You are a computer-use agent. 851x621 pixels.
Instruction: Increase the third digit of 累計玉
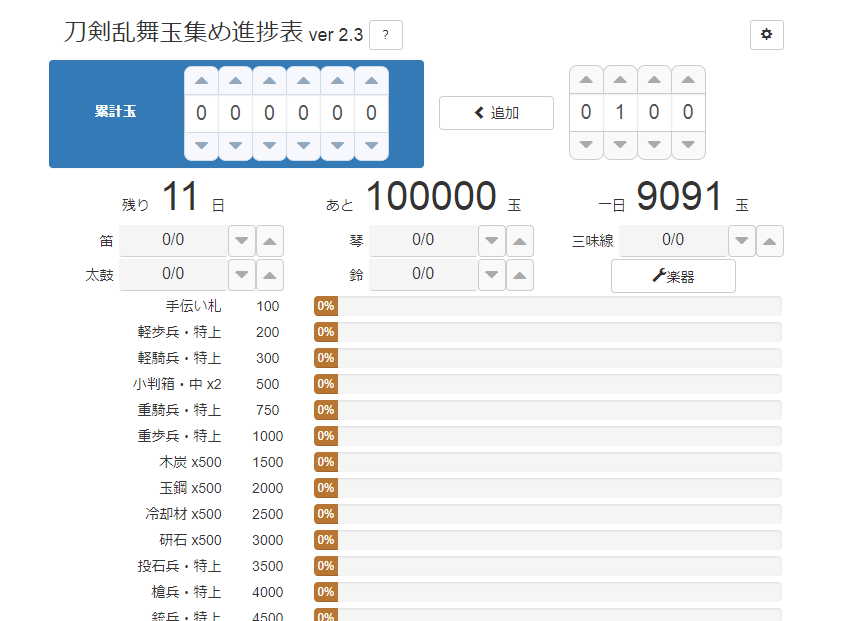[269, 81]
